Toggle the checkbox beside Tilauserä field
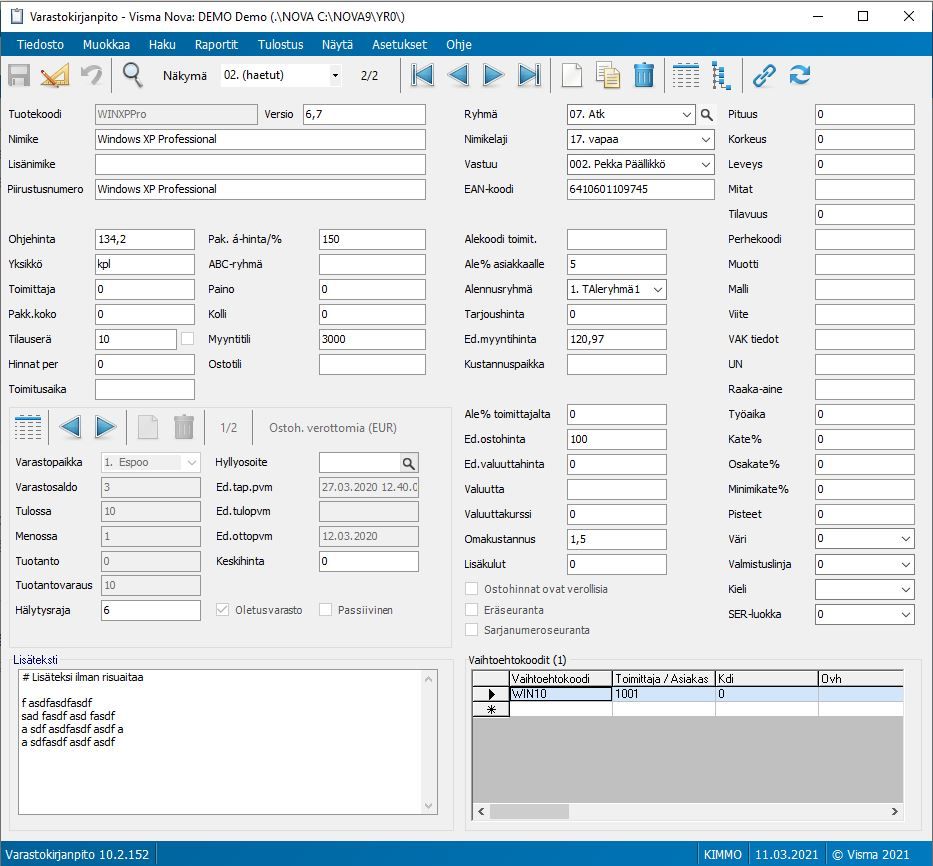Screen dimensions: 933x866 pos(187,339)
